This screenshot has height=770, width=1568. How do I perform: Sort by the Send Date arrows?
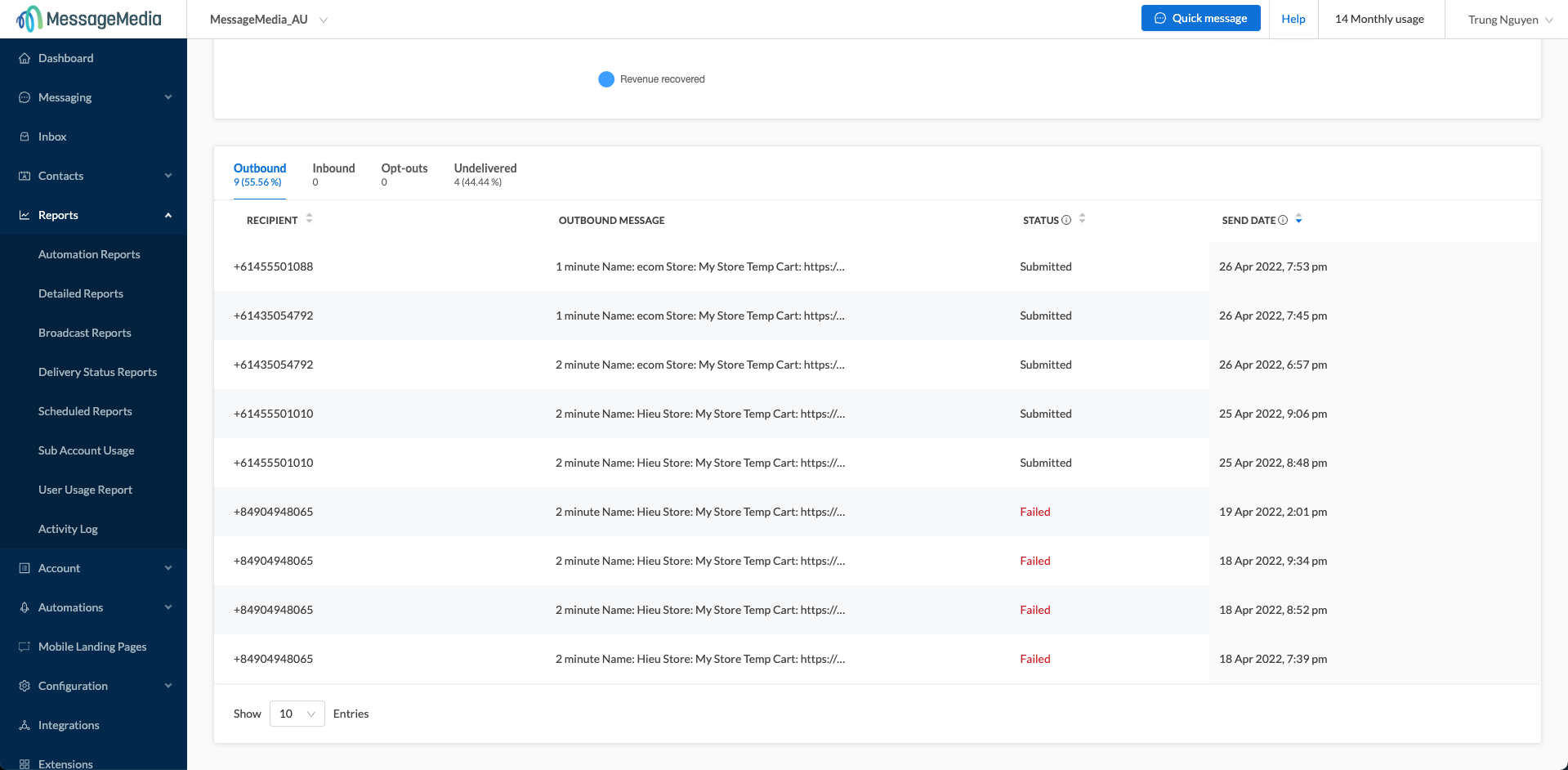(x=1298, y=218)
